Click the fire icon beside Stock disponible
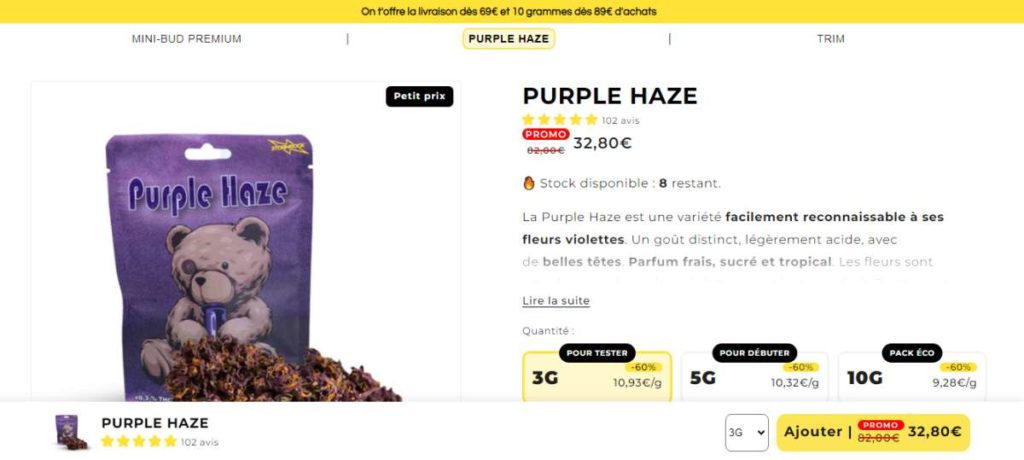Screen dimensions: 1024x460 click(529, 183)
